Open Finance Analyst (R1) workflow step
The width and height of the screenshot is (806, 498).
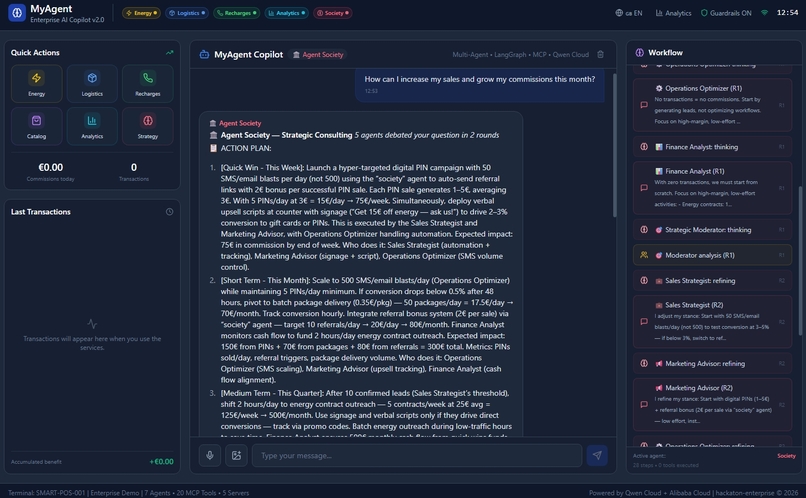click(712, 188)
